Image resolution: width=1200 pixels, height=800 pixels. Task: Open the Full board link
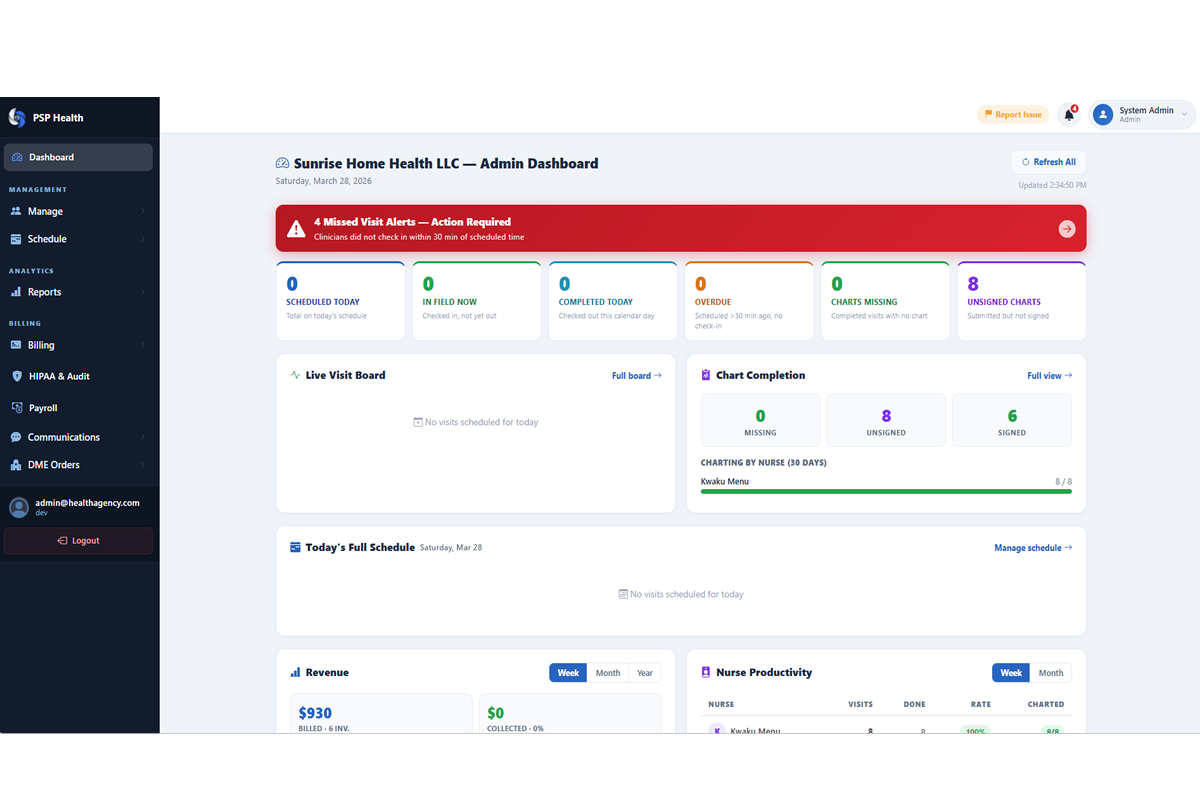pyautogui.click(x=636, y=375)
